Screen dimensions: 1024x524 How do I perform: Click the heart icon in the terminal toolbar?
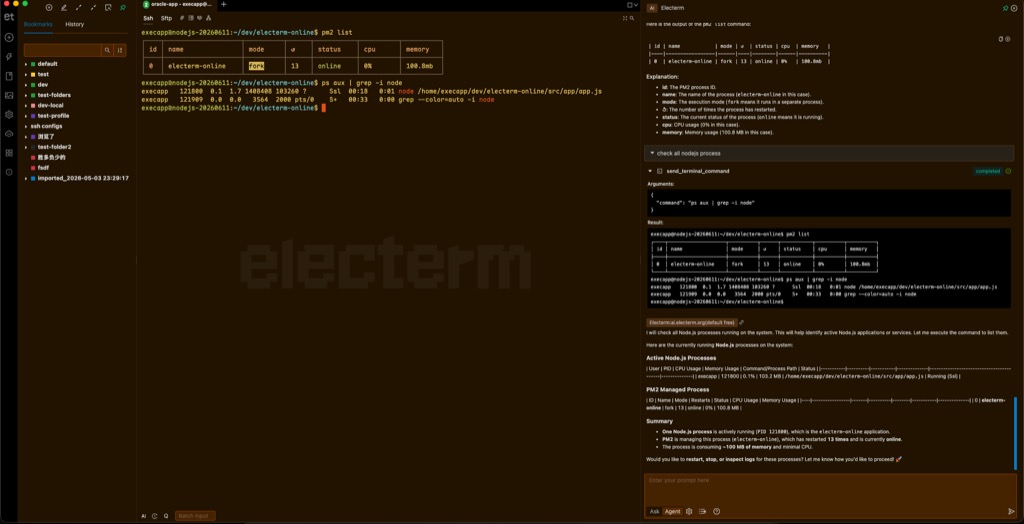click(199, 18)
